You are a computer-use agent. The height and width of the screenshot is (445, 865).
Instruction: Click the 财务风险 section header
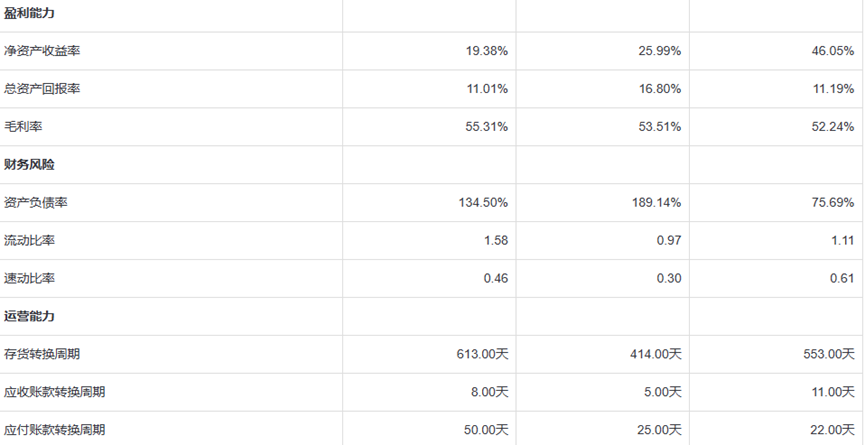(x=27, y=164)
